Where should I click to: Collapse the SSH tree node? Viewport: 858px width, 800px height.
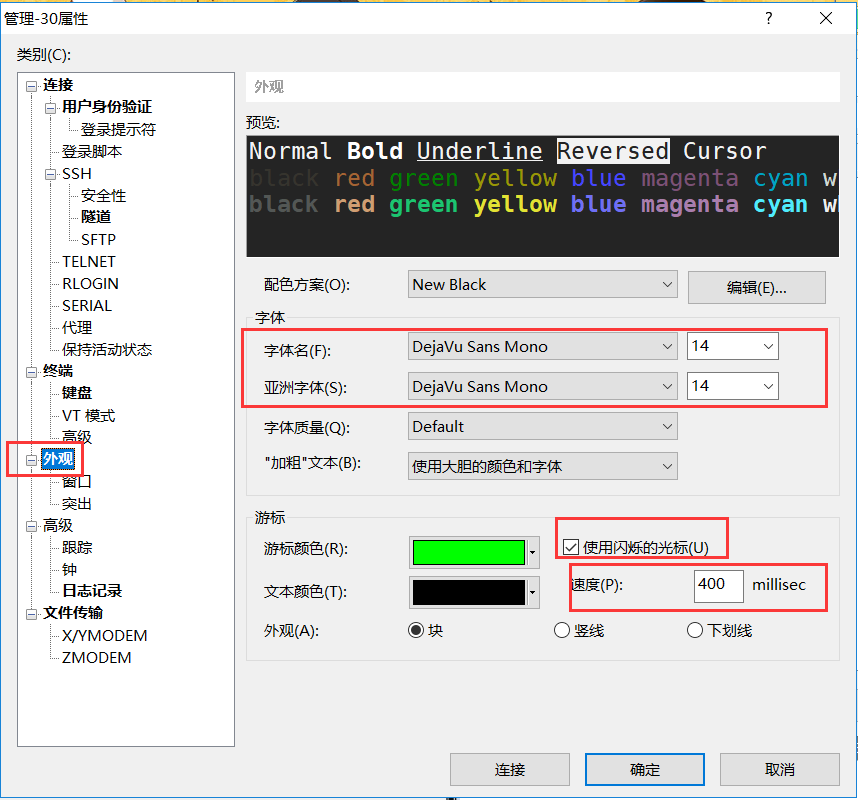(50, 174)
